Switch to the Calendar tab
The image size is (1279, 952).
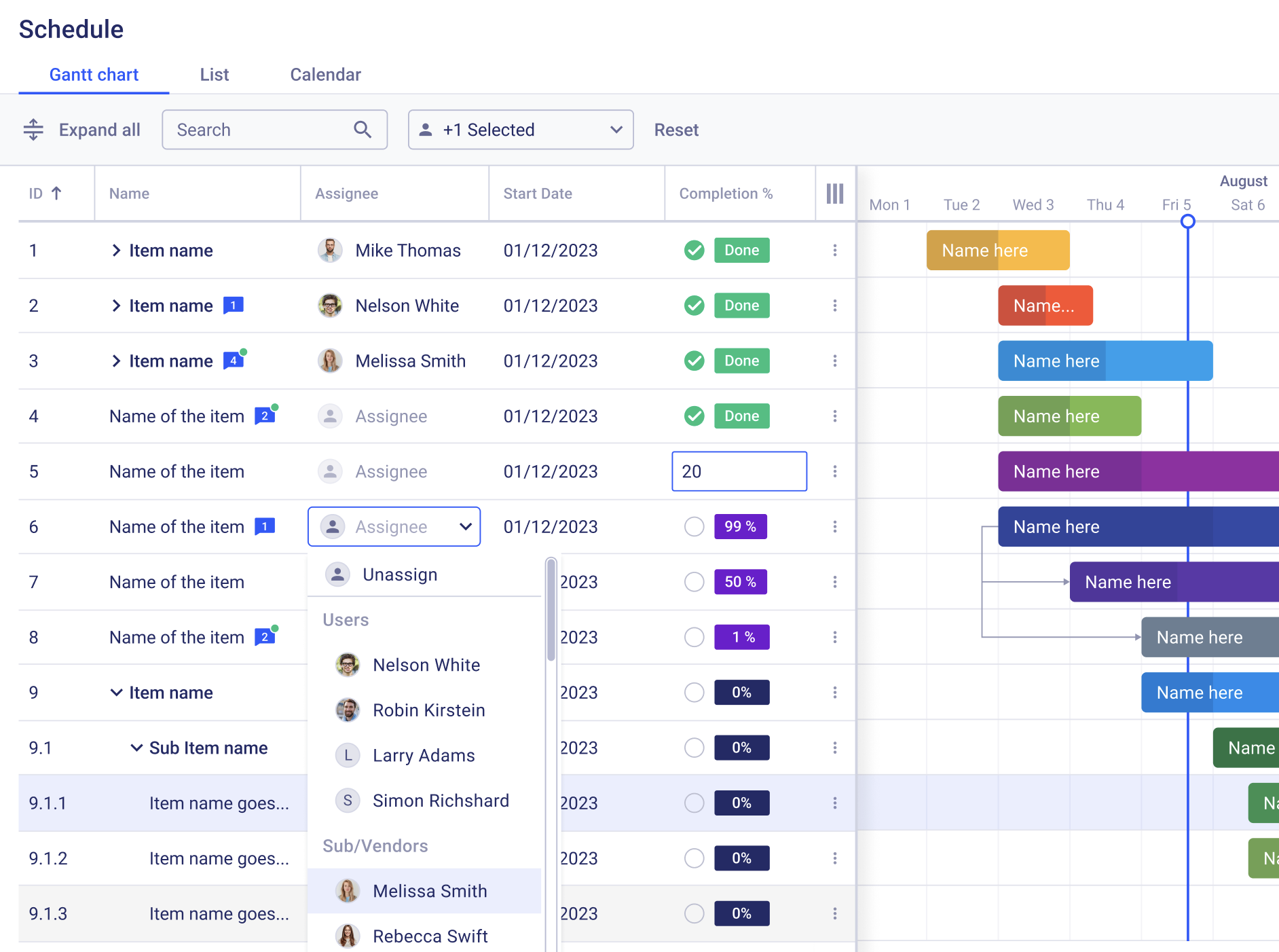click(x=326, y=75)
